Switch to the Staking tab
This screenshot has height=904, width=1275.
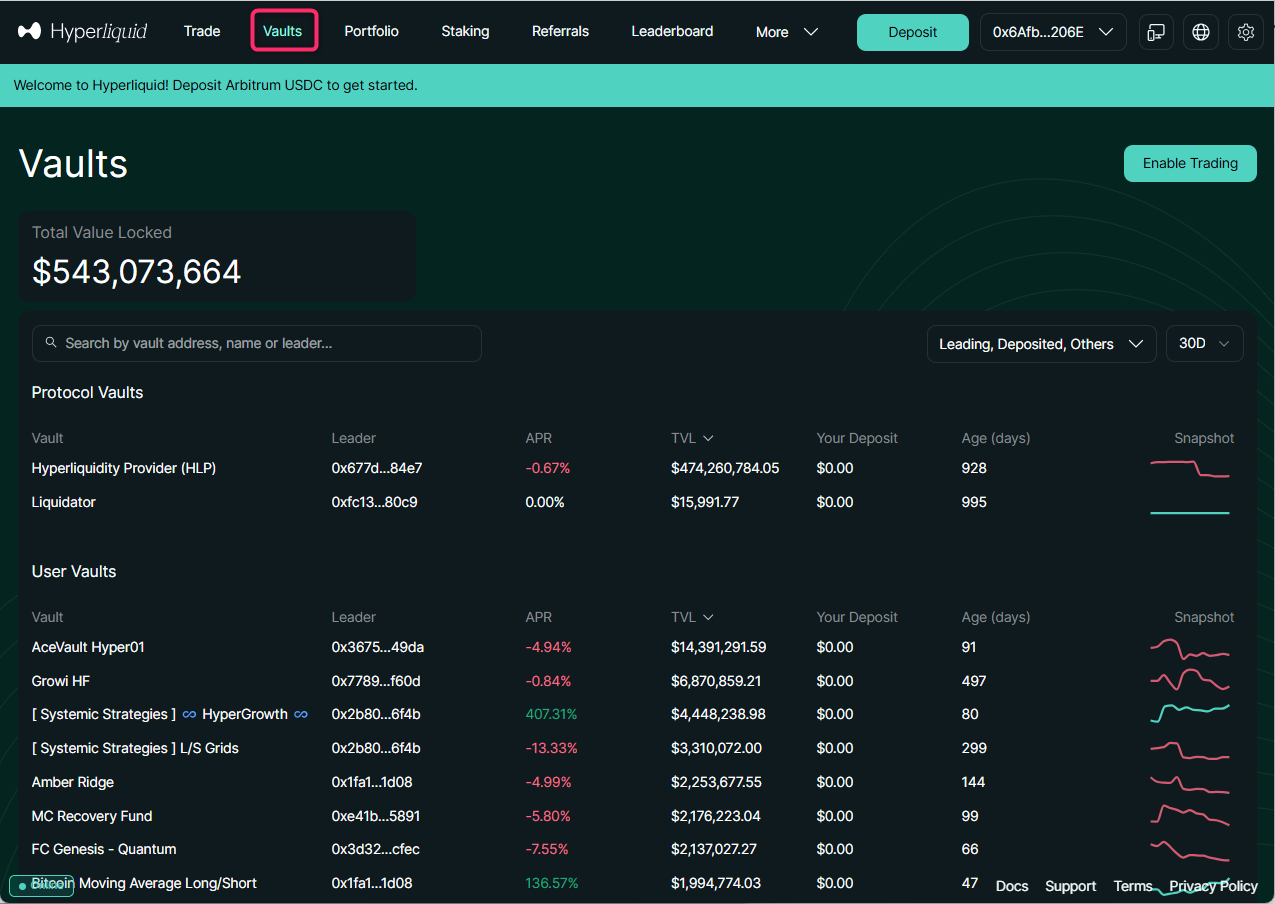pyautogui.click(x=465, y=32)
